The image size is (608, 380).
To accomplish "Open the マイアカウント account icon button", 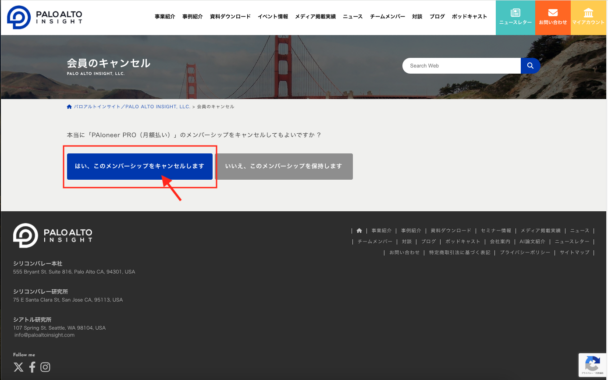I will (x=588, y=17).
